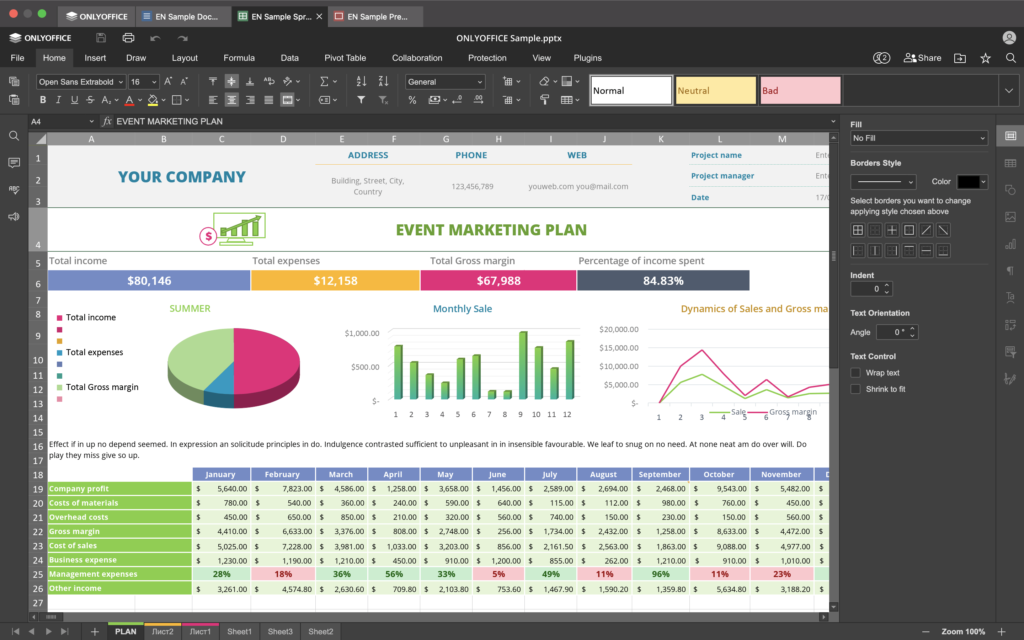The image size is (1024, 640).
Task: Undo the last action
Action: tap(155, 38)
